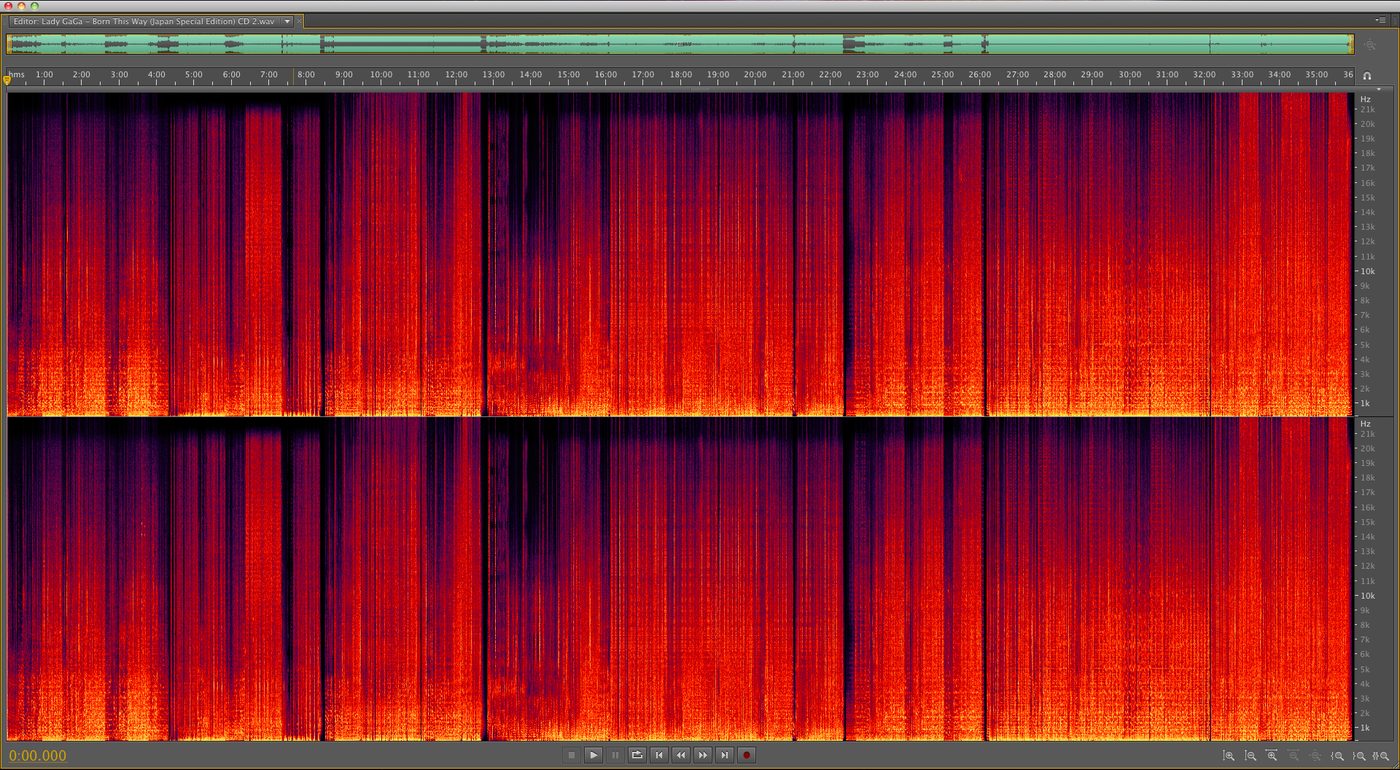This screenshot has width=1400, height=770.
Task: Click the 0:00.000 timecode display
Action: [x=38, y=756]
